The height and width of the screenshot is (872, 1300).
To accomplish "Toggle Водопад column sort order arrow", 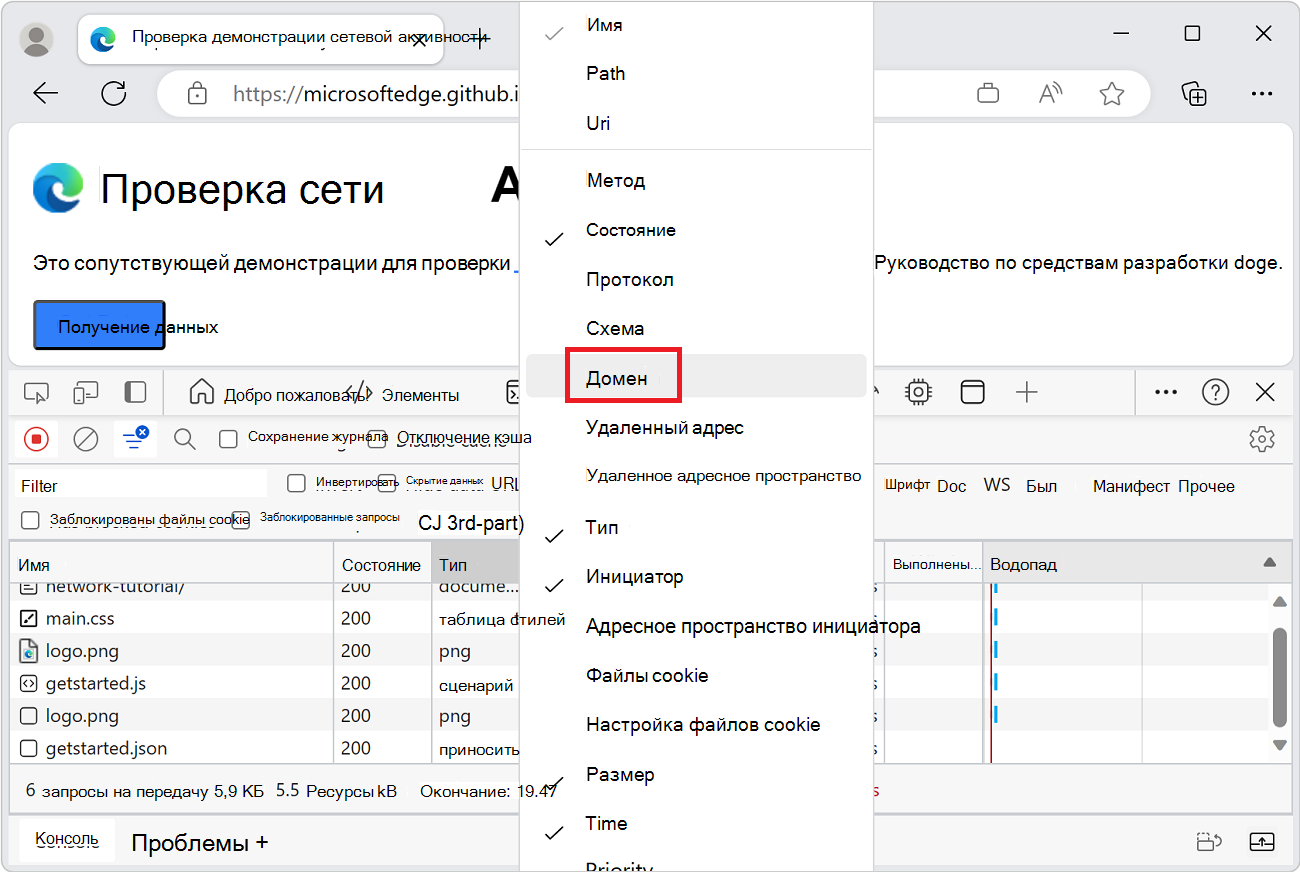I will [1269, 563].
